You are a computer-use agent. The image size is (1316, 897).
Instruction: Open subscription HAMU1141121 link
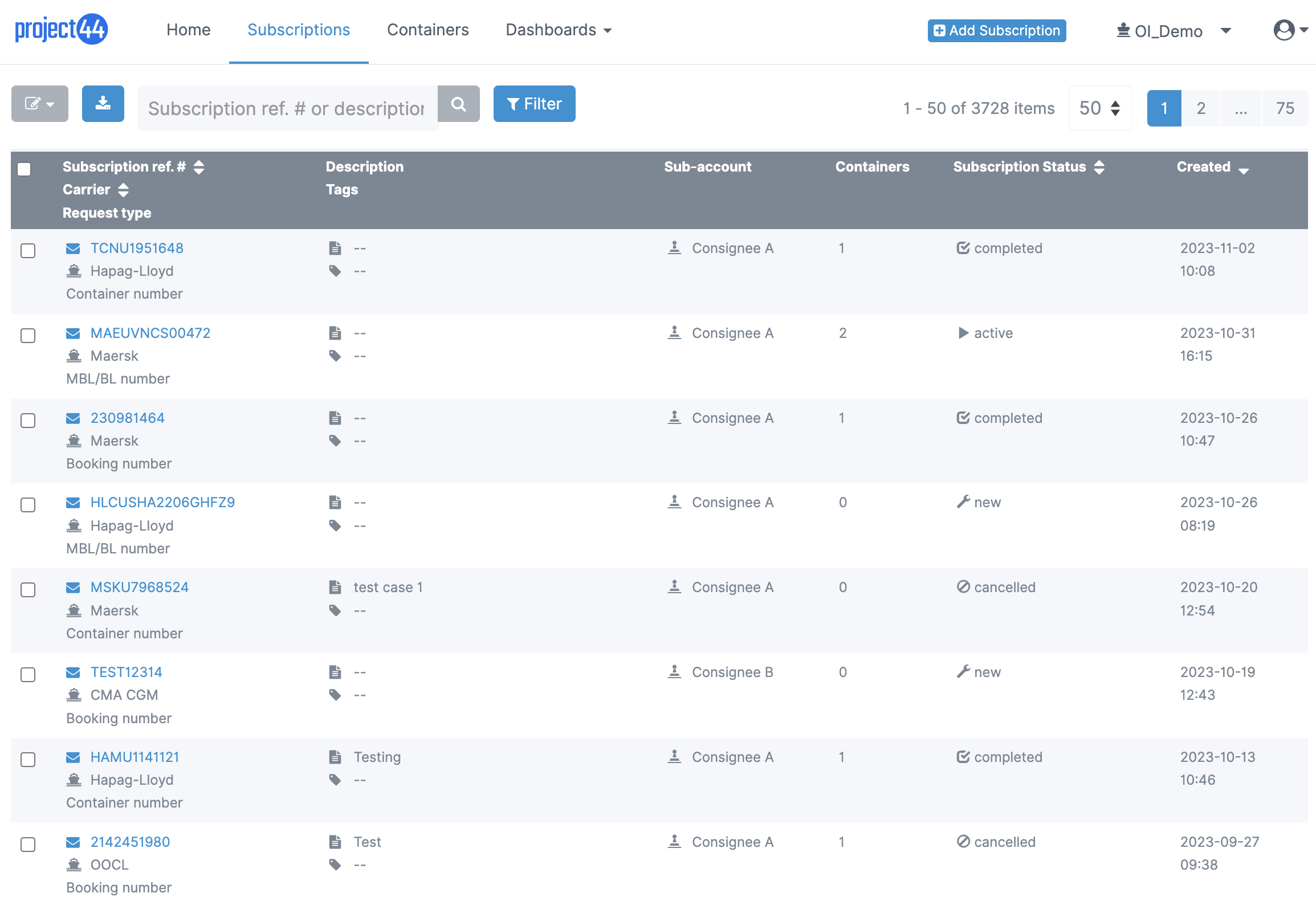click(x=135, y=757)
